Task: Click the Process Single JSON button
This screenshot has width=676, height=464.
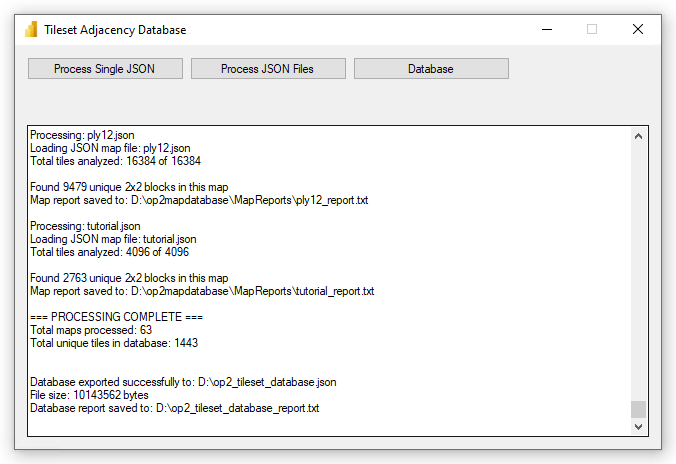Action: click(105, 69)
